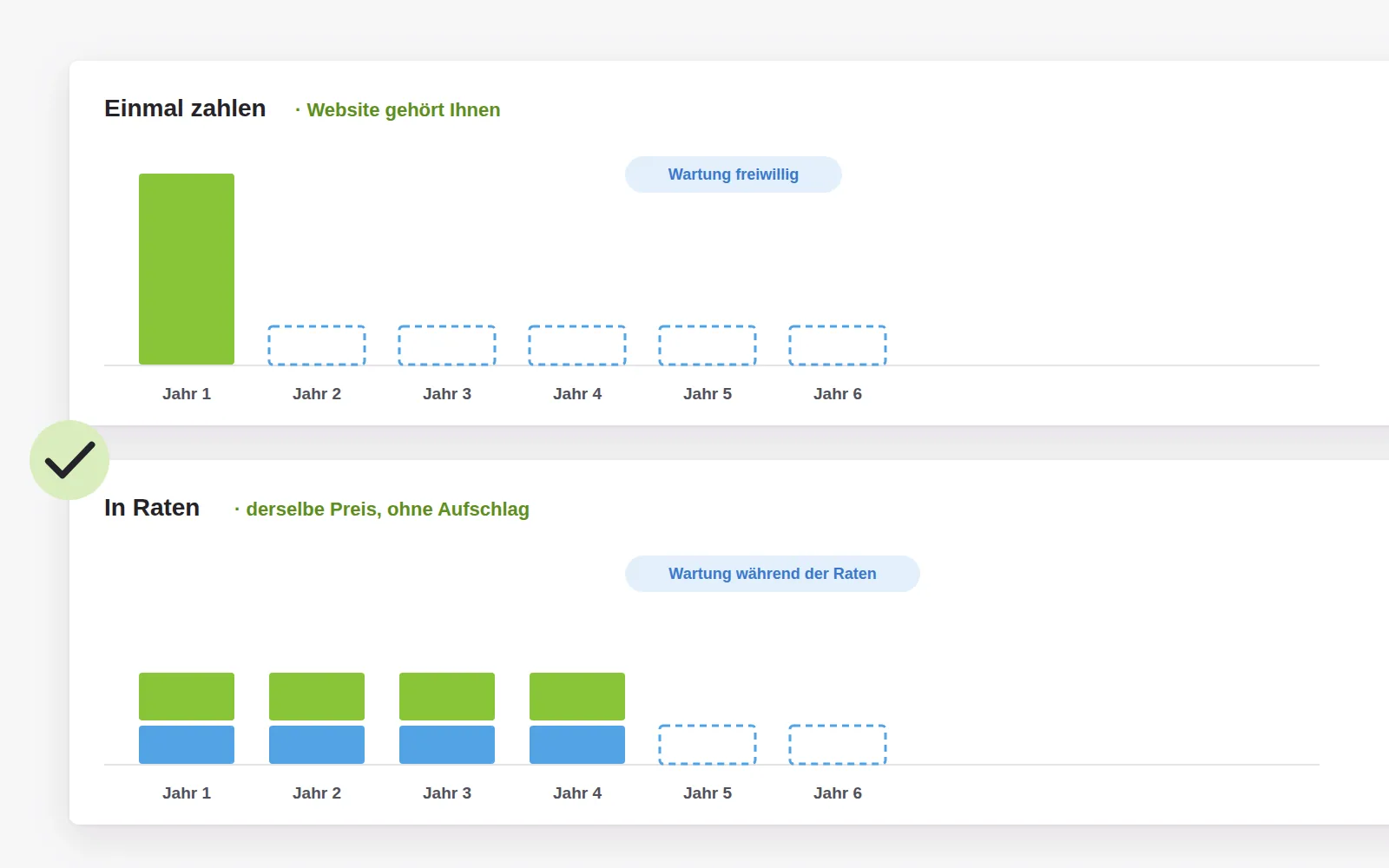Click dashed box above Jahr 6 in Einmal zahlen

point(838,345)
